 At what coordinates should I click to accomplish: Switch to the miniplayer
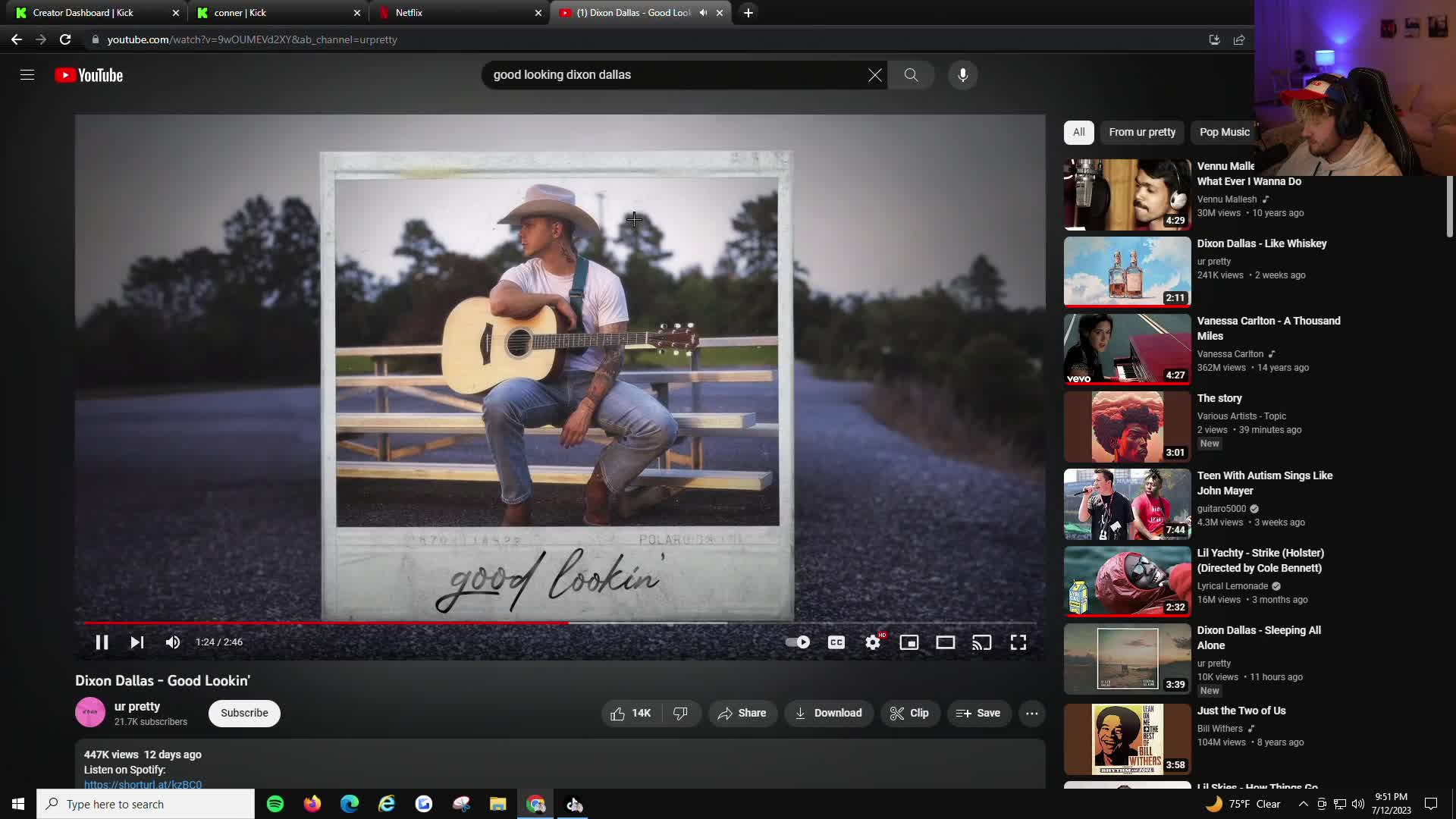pyautogui.click(x=909, y=642)
